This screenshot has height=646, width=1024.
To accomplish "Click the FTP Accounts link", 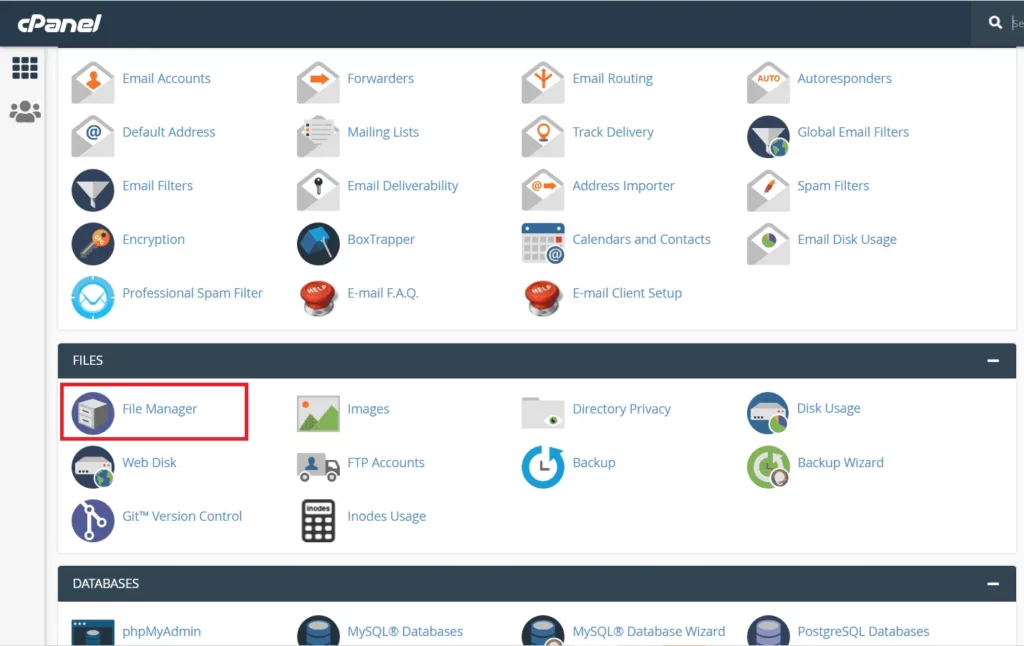I will [386, 462].
